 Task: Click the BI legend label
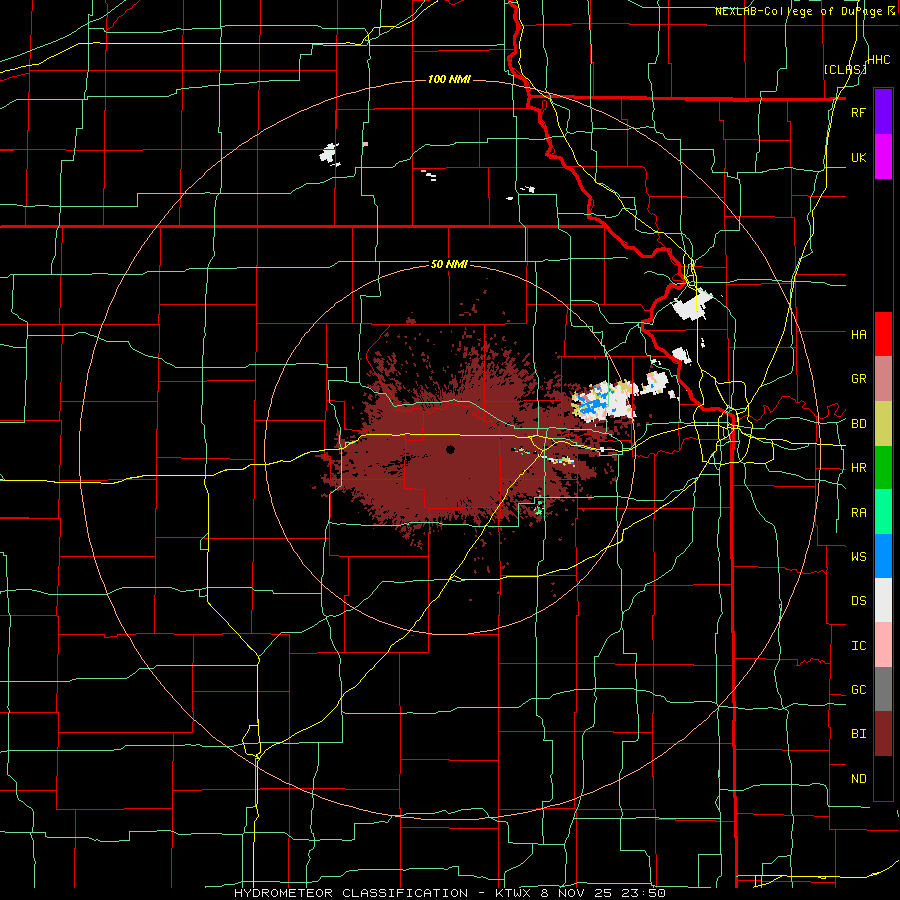858,734
